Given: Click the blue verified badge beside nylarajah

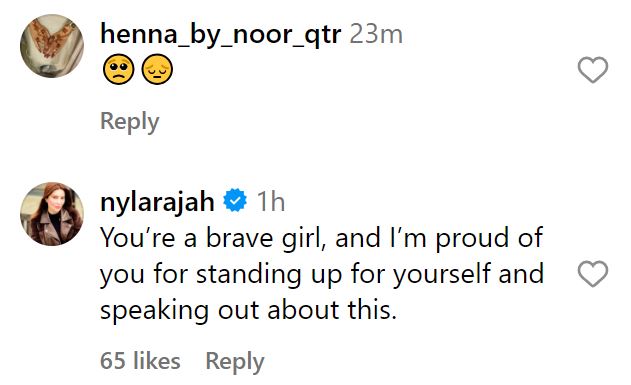Looking at the screenshot, I should click(235, 200).
